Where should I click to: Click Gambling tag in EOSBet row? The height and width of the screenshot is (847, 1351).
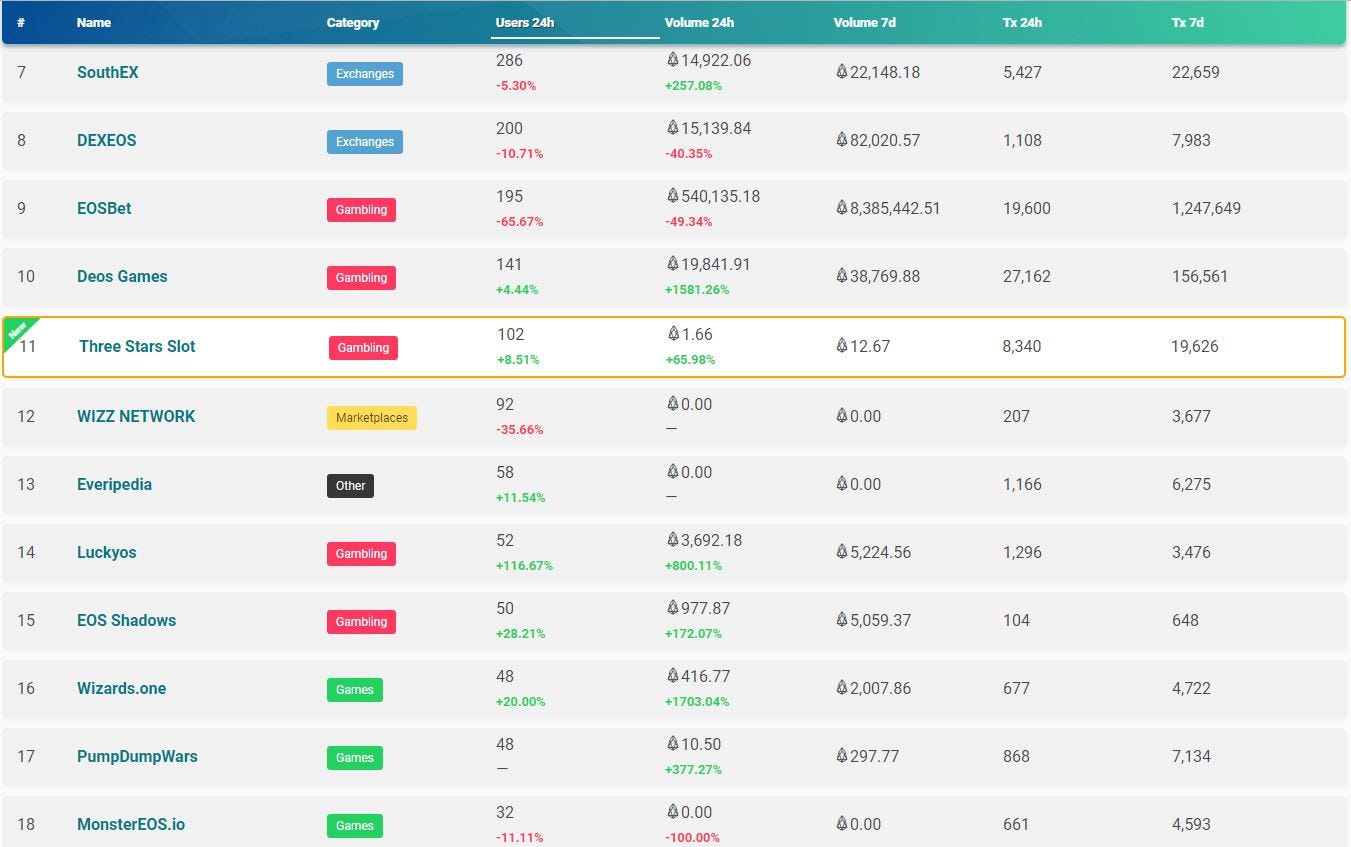point(361,210)
